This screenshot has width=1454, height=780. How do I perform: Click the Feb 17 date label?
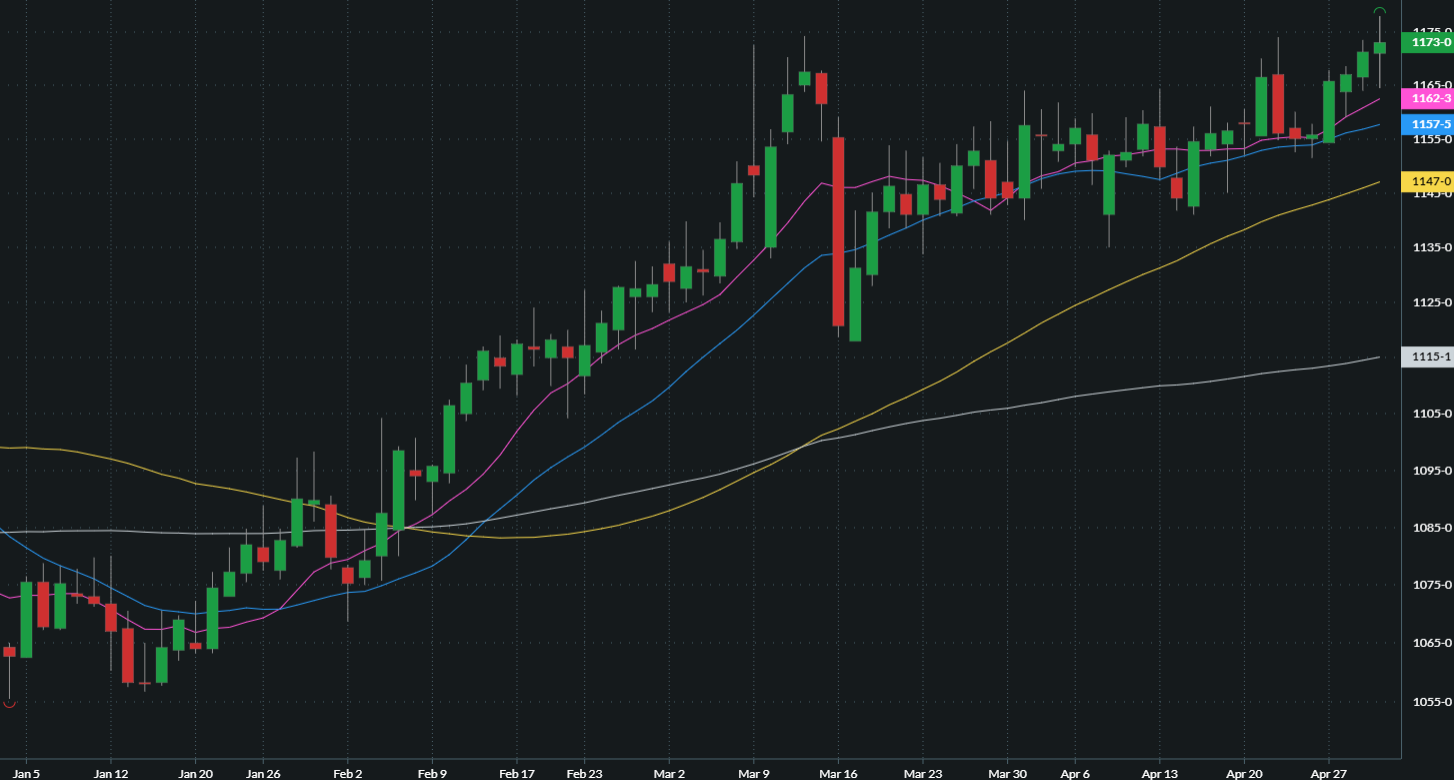(x=516, y=772)
